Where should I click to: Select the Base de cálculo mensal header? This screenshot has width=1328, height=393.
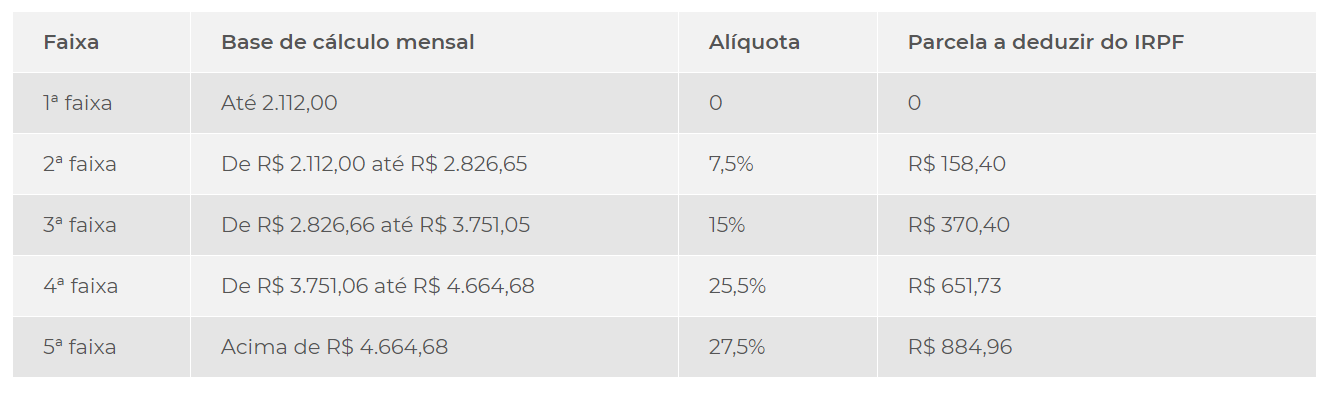click(348, 42)
